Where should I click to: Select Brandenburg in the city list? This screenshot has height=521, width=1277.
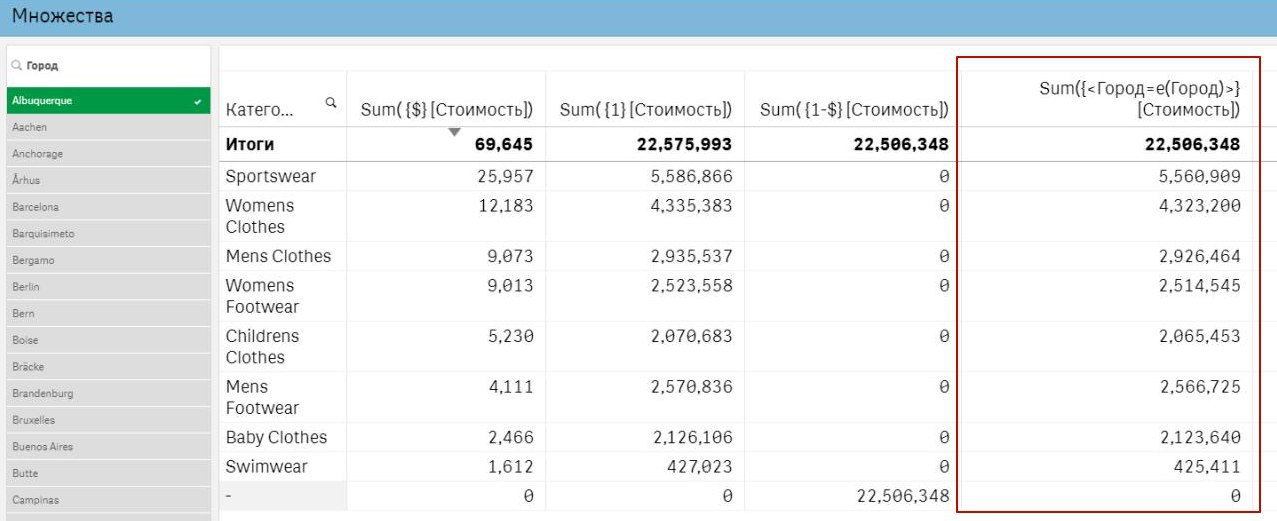pyautogui.click(x=108, y=393)
